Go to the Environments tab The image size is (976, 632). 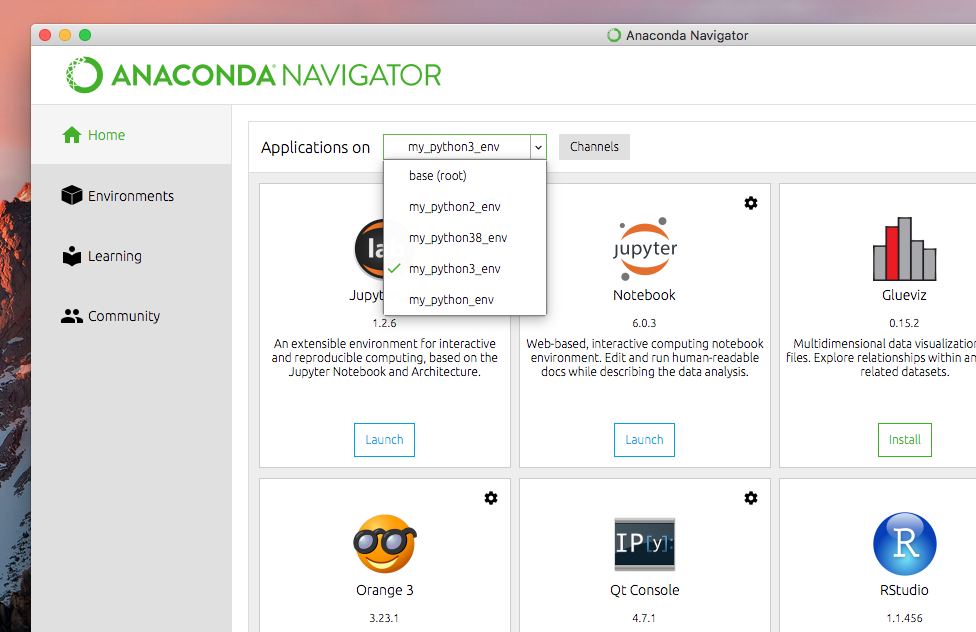point(130,196)
